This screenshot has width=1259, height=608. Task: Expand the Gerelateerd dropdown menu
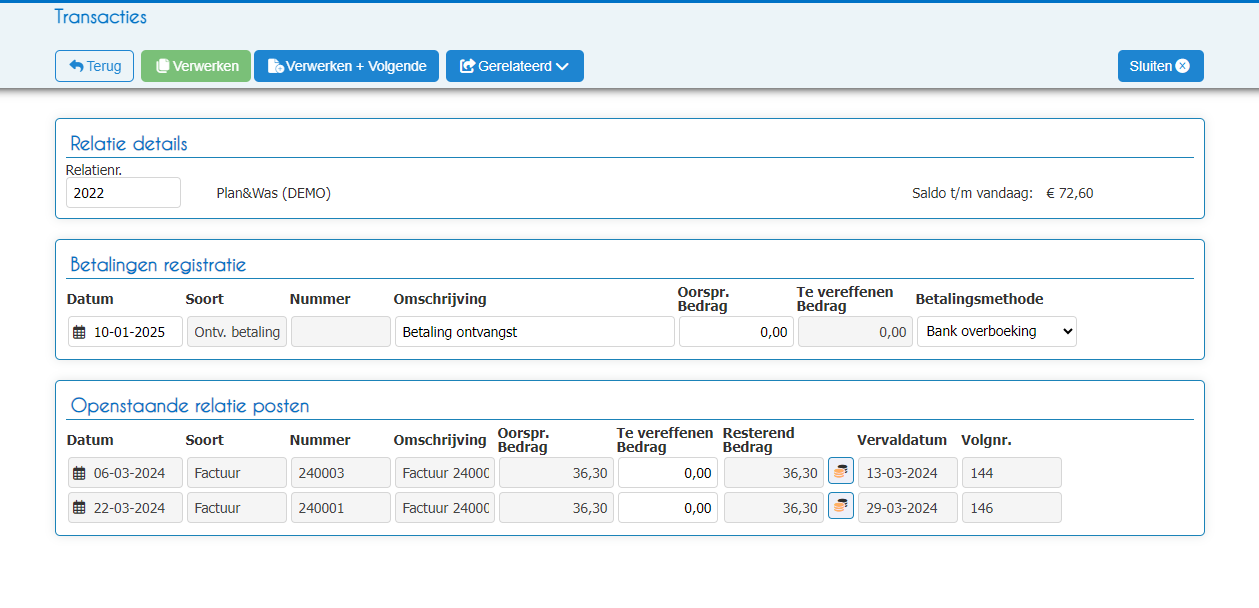click(515, 66)
